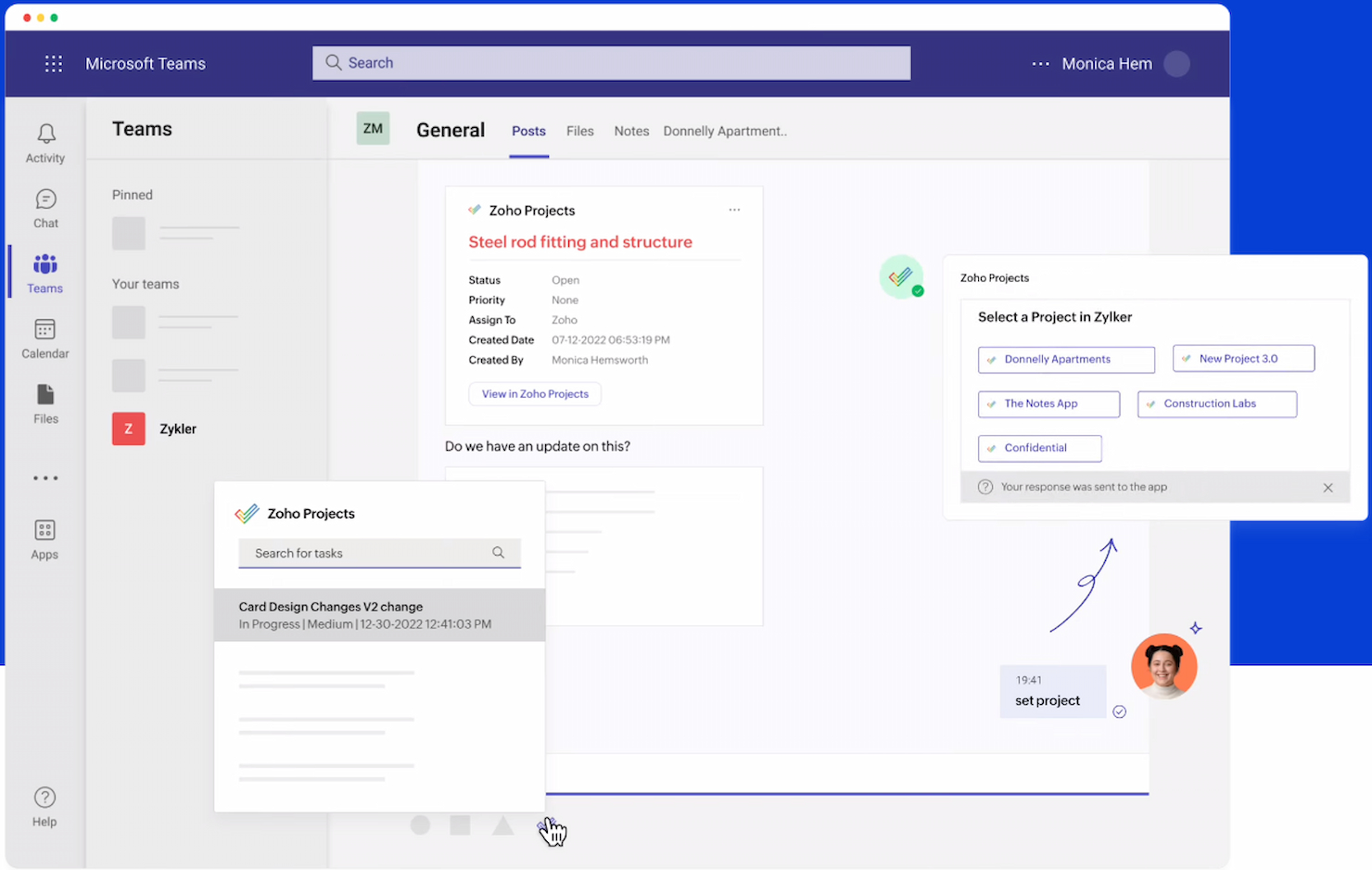Click the message compose box
Image resolution: width=1372 pixels, height=870 pixels.
click(847, 774)
